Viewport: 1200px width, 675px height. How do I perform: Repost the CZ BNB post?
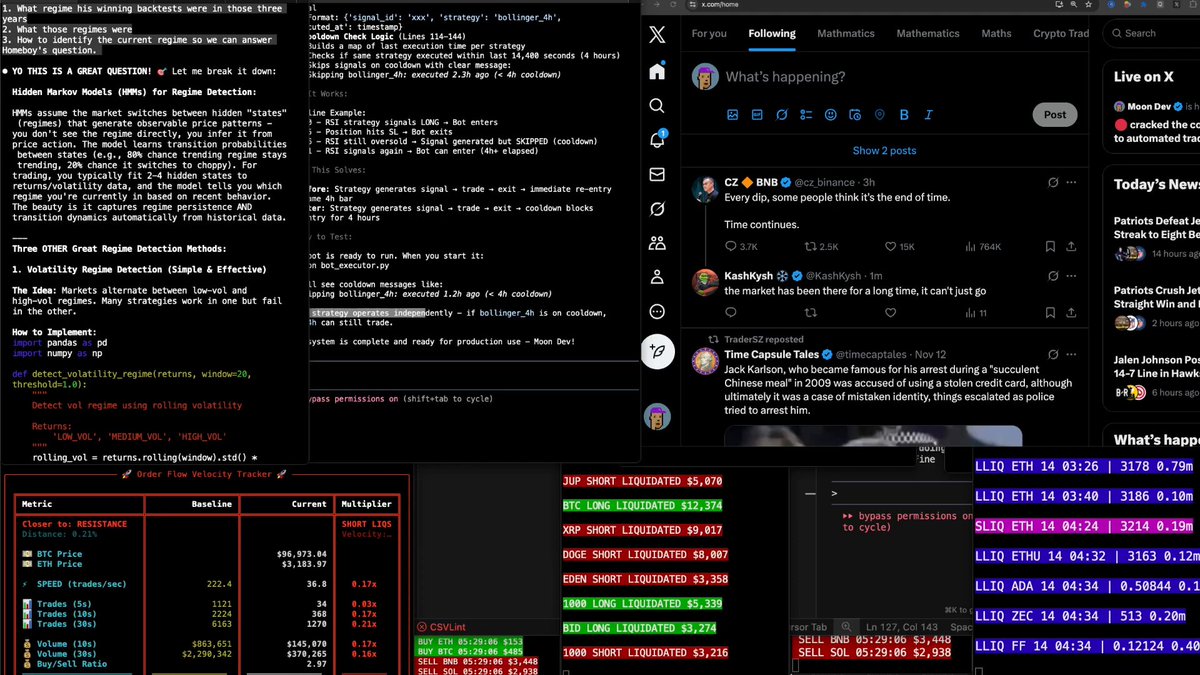[x=809, y=246]
